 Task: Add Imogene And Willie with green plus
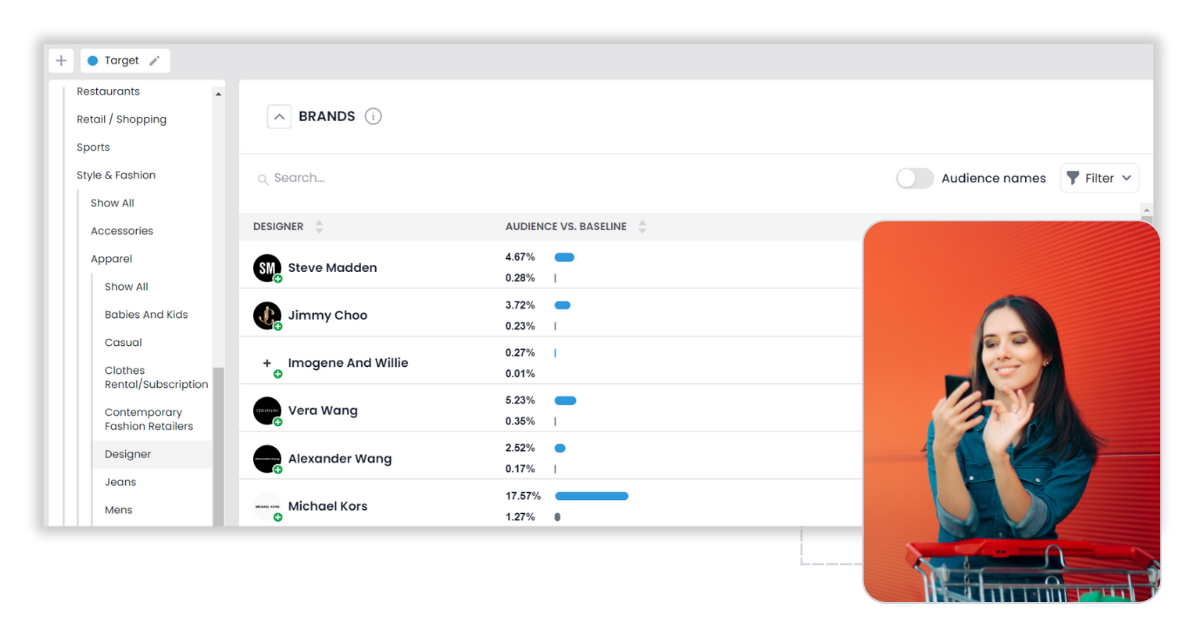278,374
